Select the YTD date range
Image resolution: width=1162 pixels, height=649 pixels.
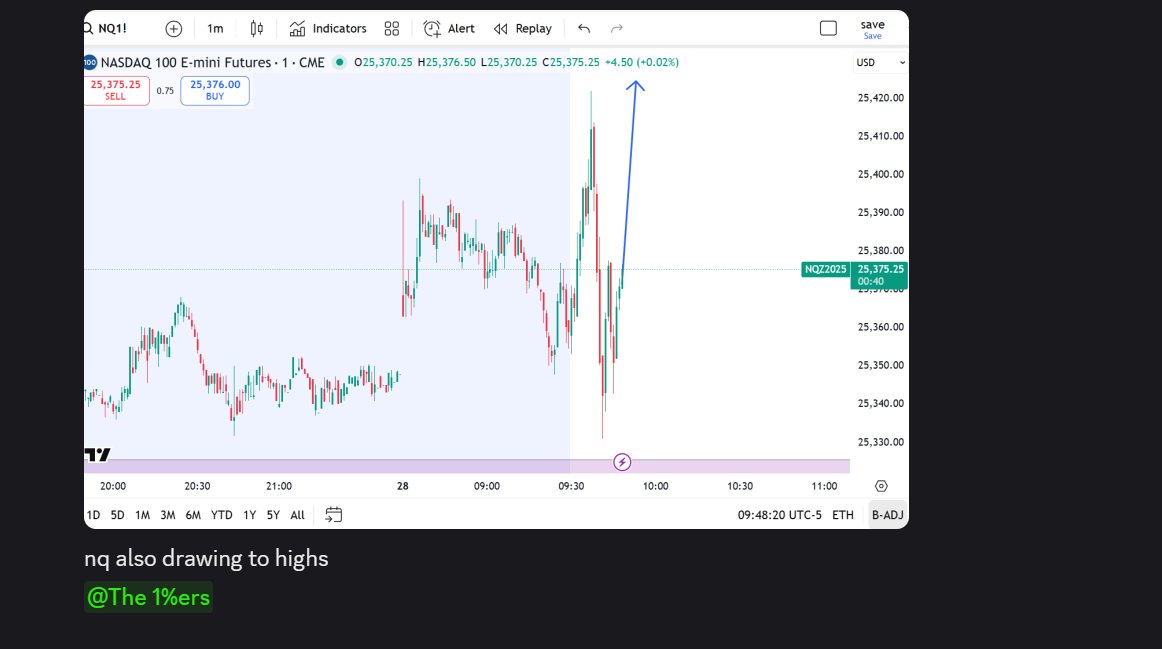coord(222,515)
